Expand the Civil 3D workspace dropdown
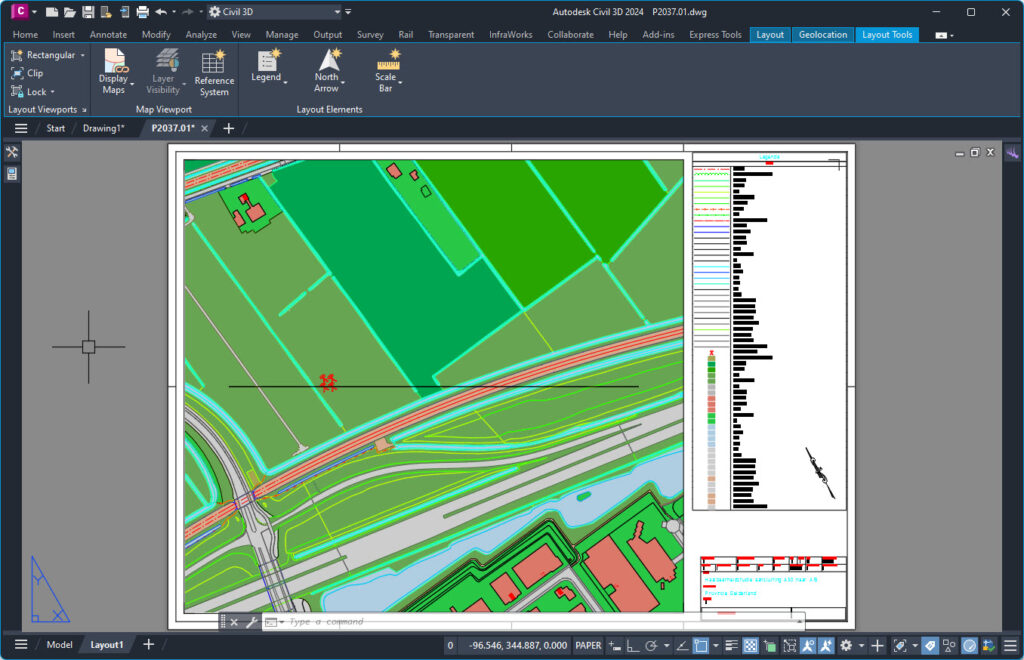This screenshot has height=660, width=1024. pos(337,12)
